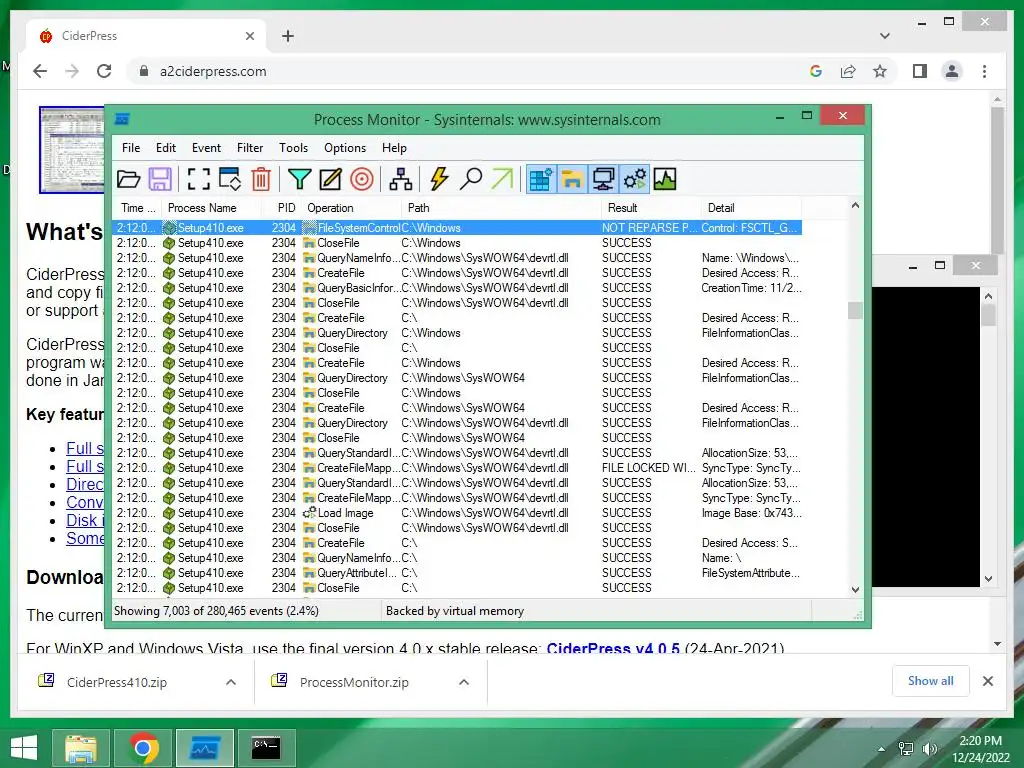
Task: Click the Jump To Object arrow icon
Action: pyautogui.click(x=502, y=179)
